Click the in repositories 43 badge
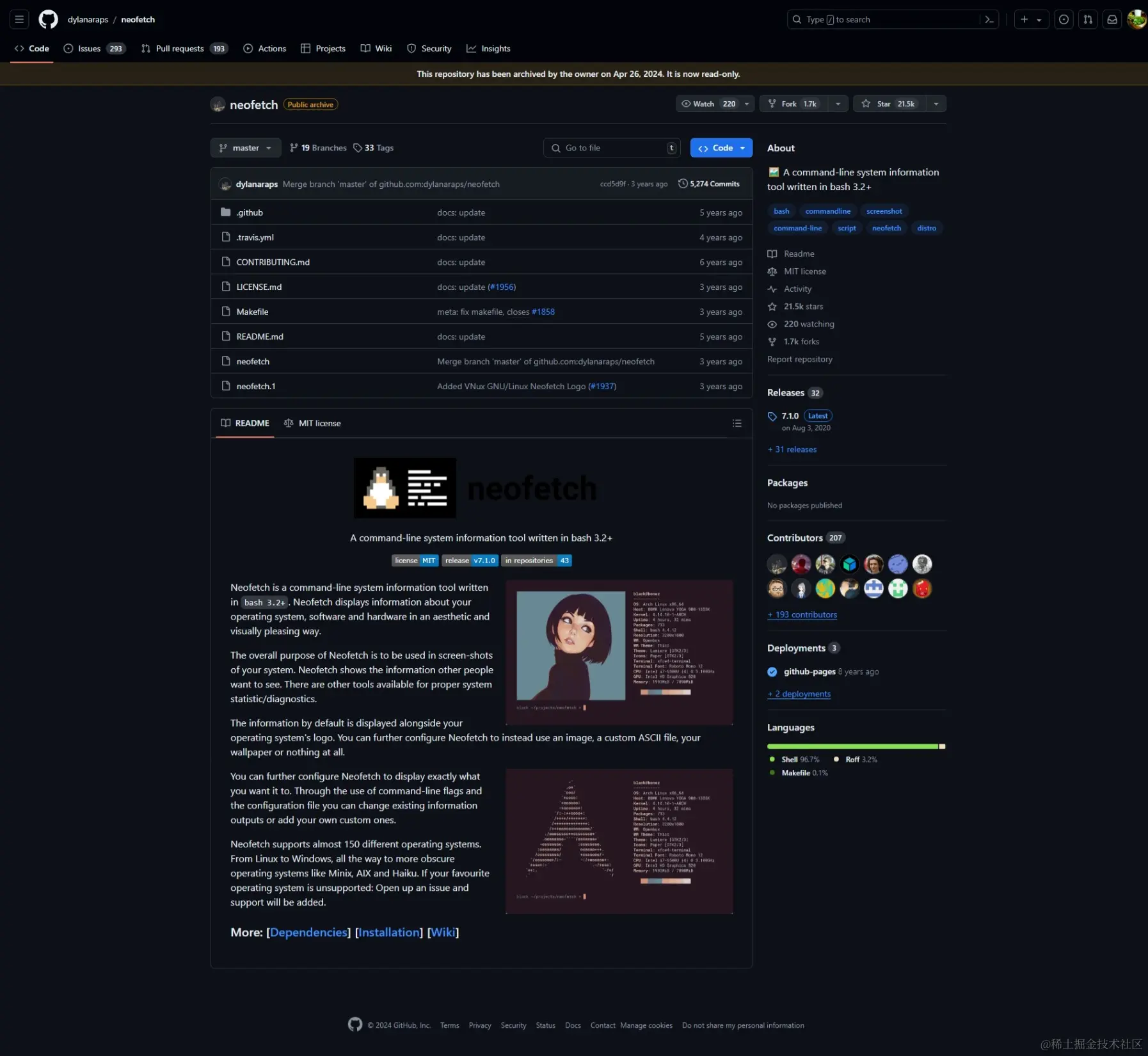Viewport: 1148px width, 1056px height. point(536,561)
